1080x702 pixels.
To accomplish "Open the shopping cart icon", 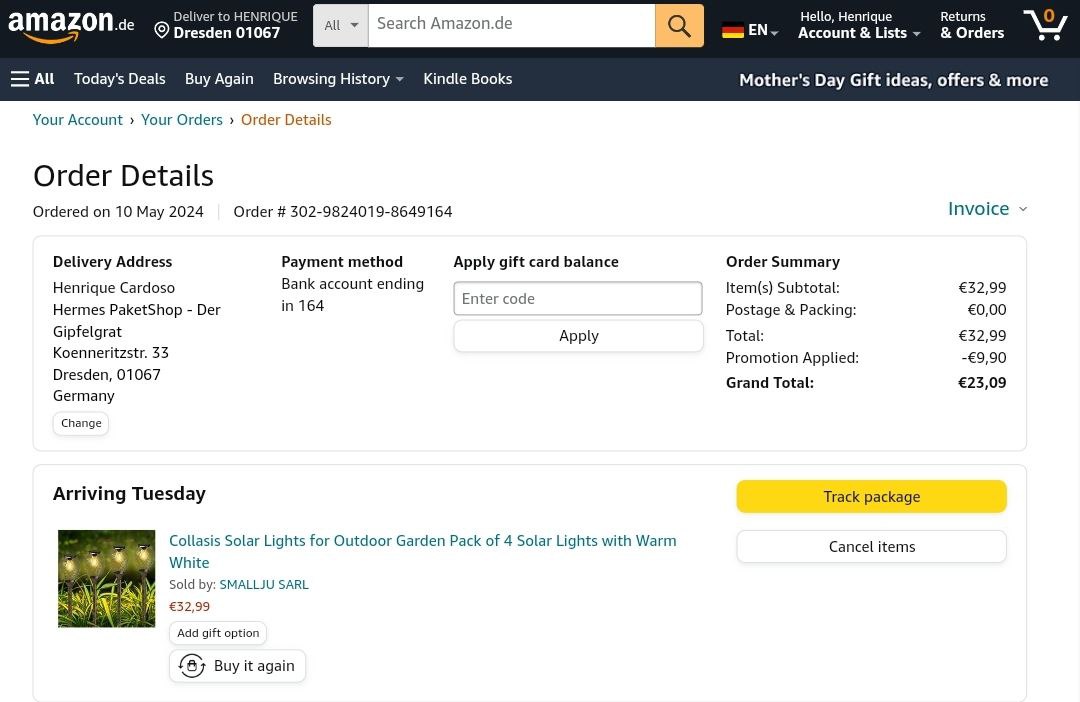I will (1045, 25).
